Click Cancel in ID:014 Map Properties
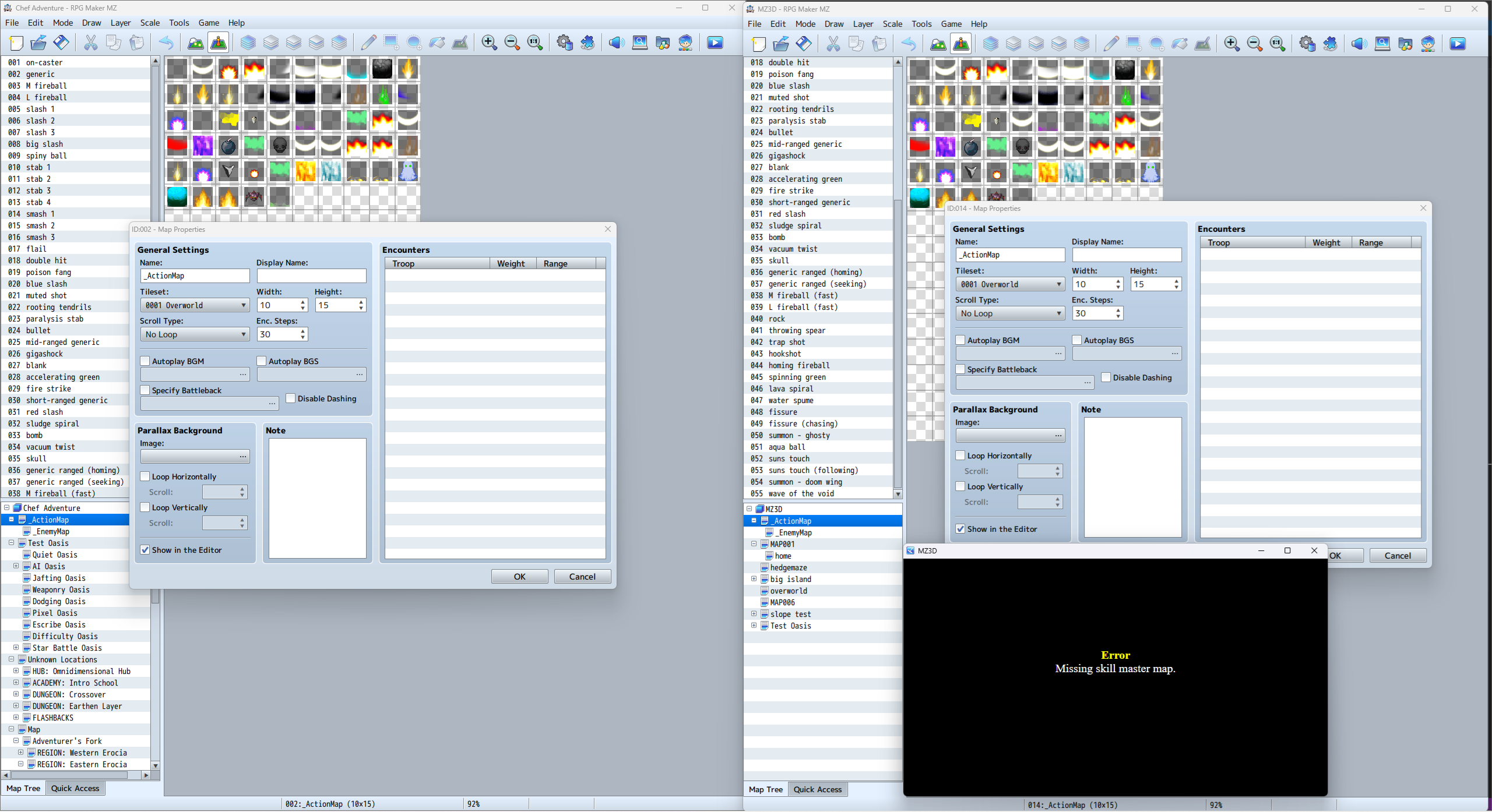The height and width of the screenshot is (812, 1492). [x=1398, y=556]
